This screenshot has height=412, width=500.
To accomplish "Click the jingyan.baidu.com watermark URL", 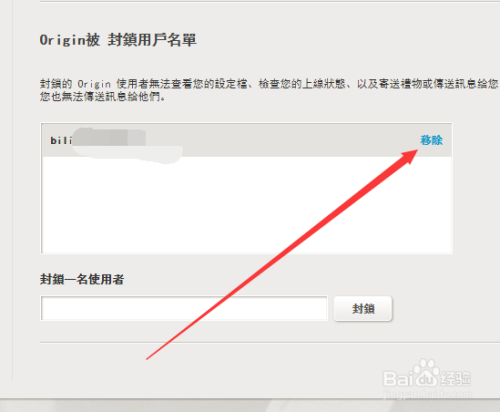I will tap(428, 394).
